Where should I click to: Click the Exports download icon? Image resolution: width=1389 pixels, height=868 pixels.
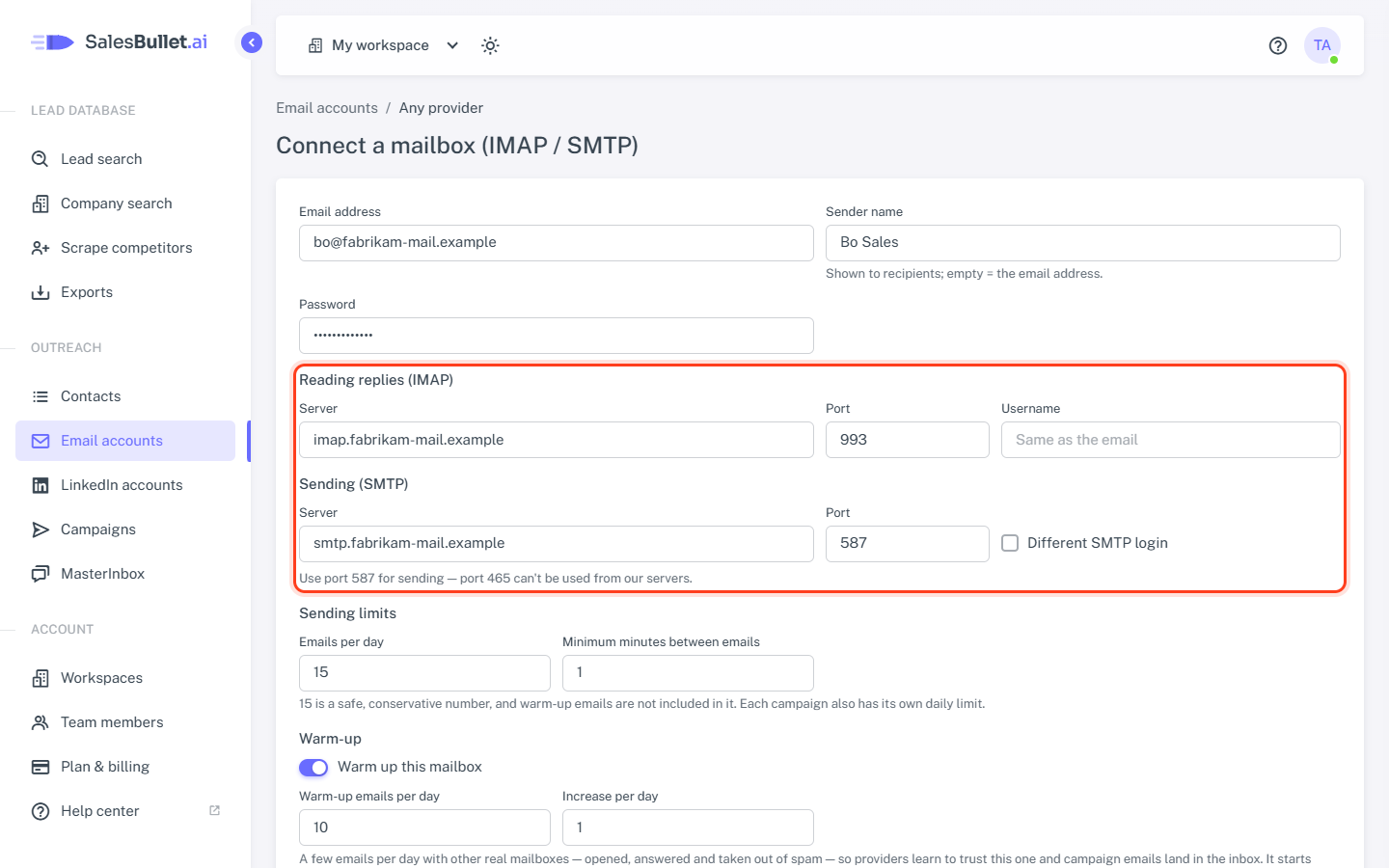point(41,292)
